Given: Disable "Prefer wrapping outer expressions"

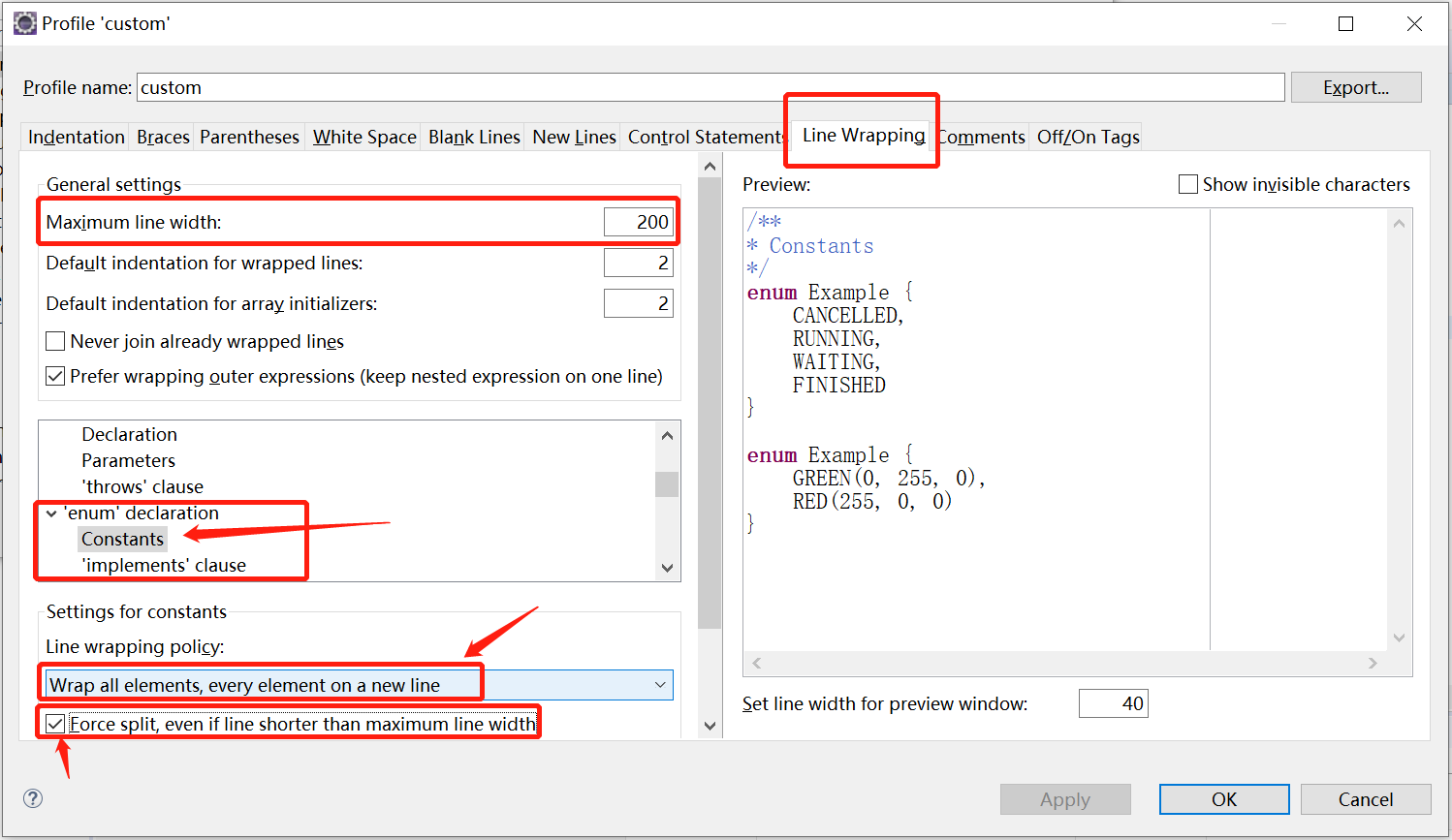Looking at the screenshot, I should tap(55, 376).
